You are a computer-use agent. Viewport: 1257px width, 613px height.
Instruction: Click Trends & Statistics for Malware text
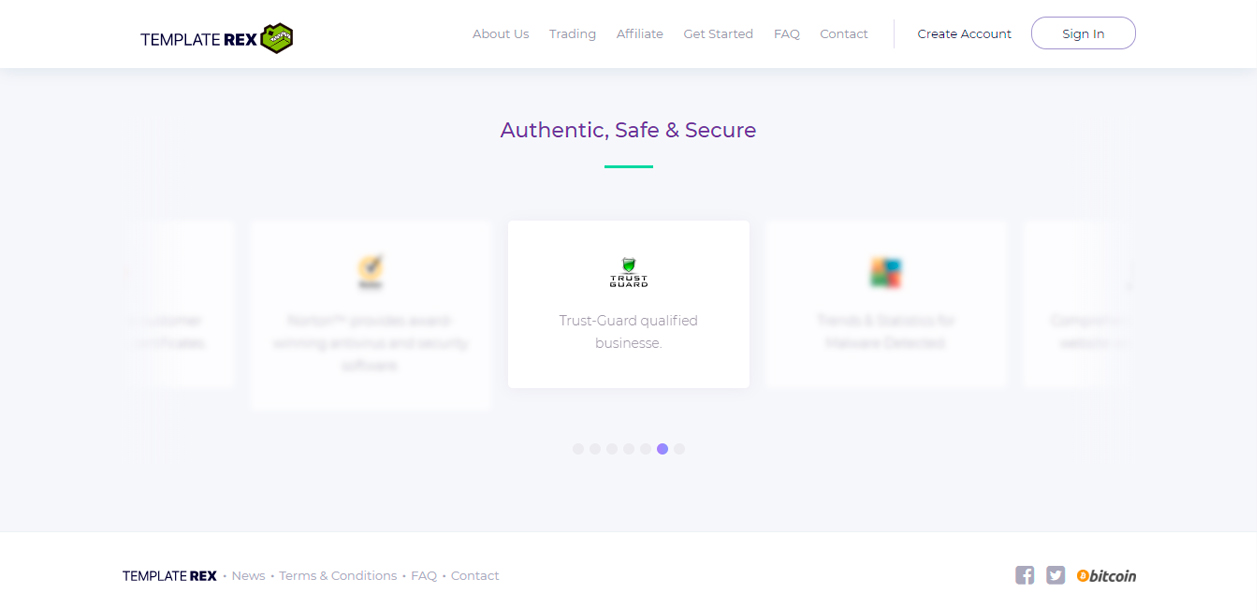(x=886, y=332)
